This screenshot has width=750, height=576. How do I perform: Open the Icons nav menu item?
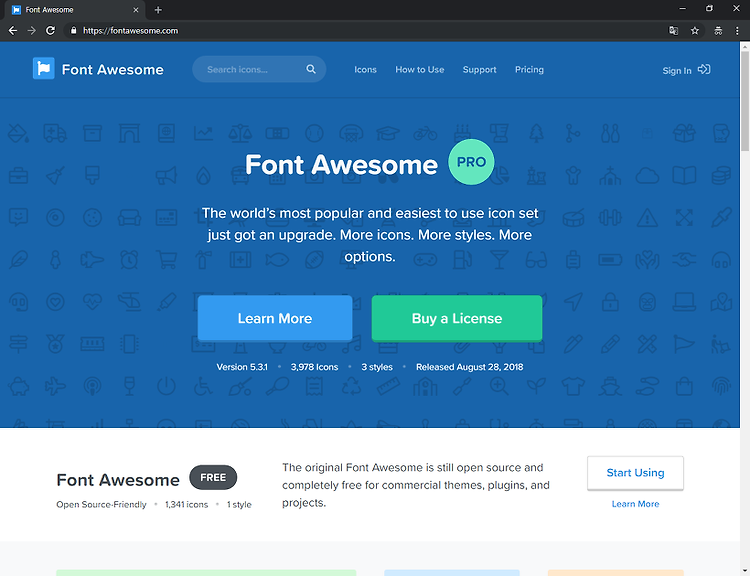click(365, 70)
